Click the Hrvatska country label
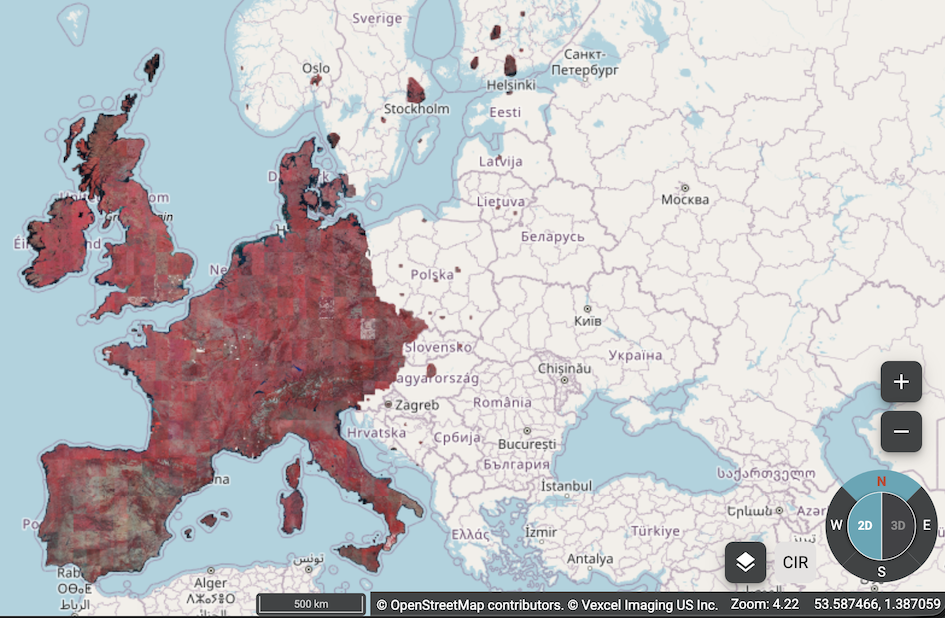 point(377,433)
